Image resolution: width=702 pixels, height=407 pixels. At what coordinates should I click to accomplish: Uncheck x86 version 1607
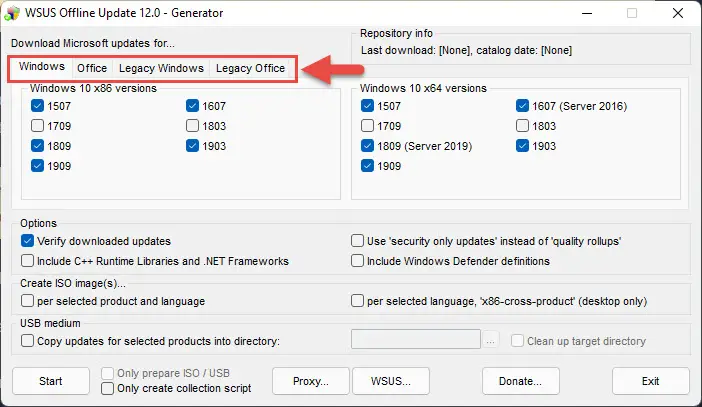tap(192, 106)
